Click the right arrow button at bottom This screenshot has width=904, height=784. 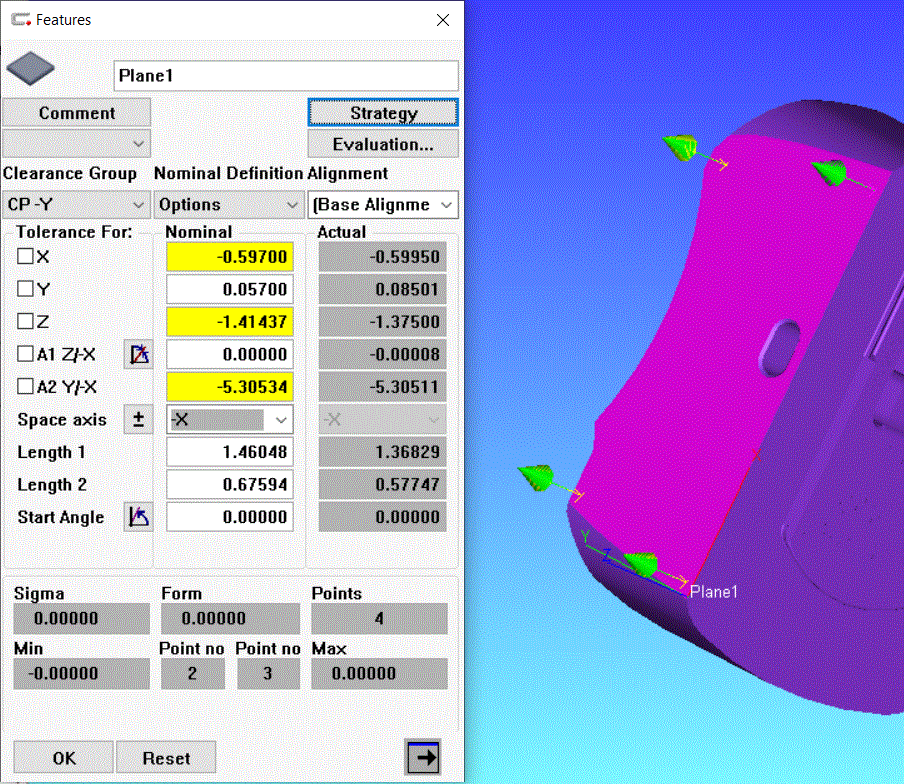[x=423, y=758]
